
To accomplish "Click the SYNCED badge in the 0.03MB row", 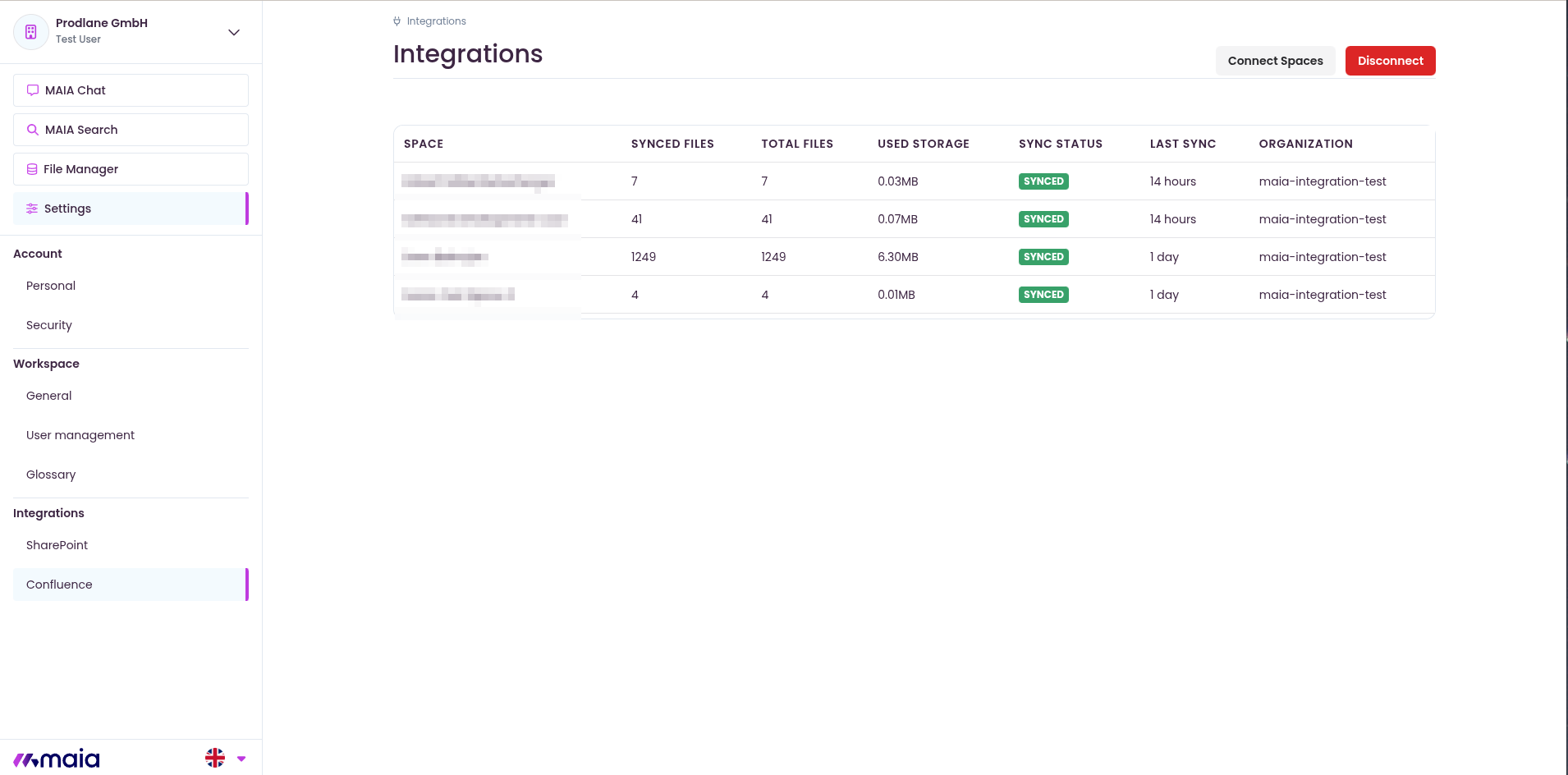I will [1043, 181].
